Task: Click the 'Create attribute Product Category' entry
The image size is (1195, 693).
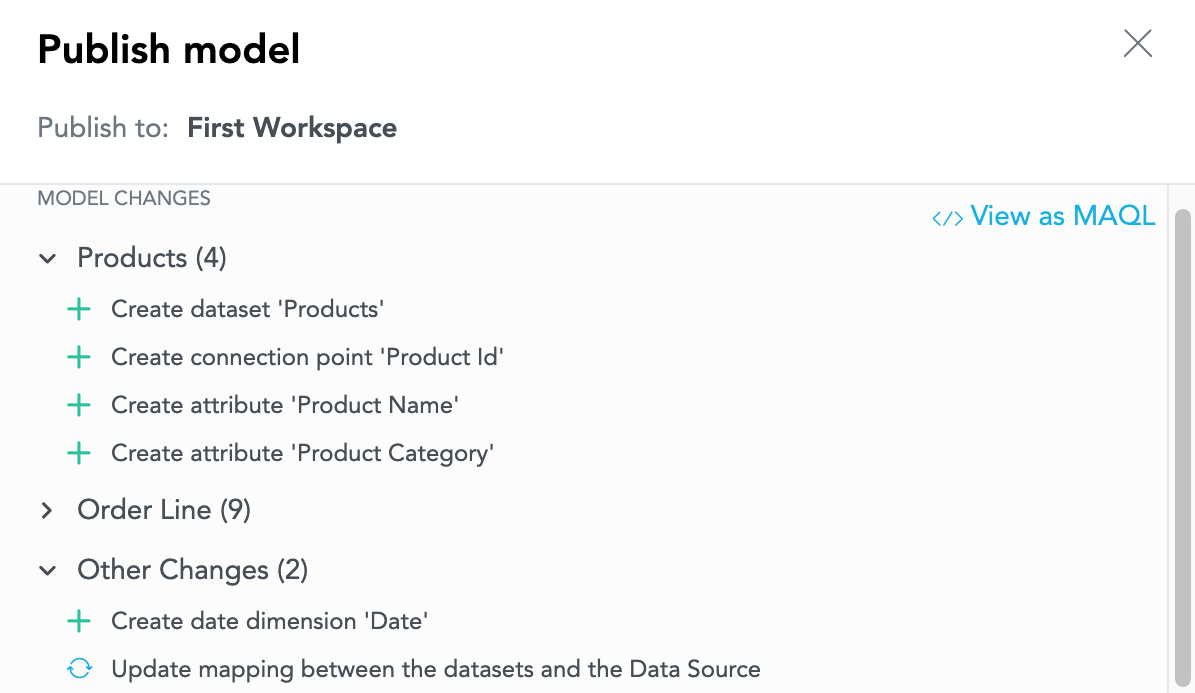Action: pos(303,453)
